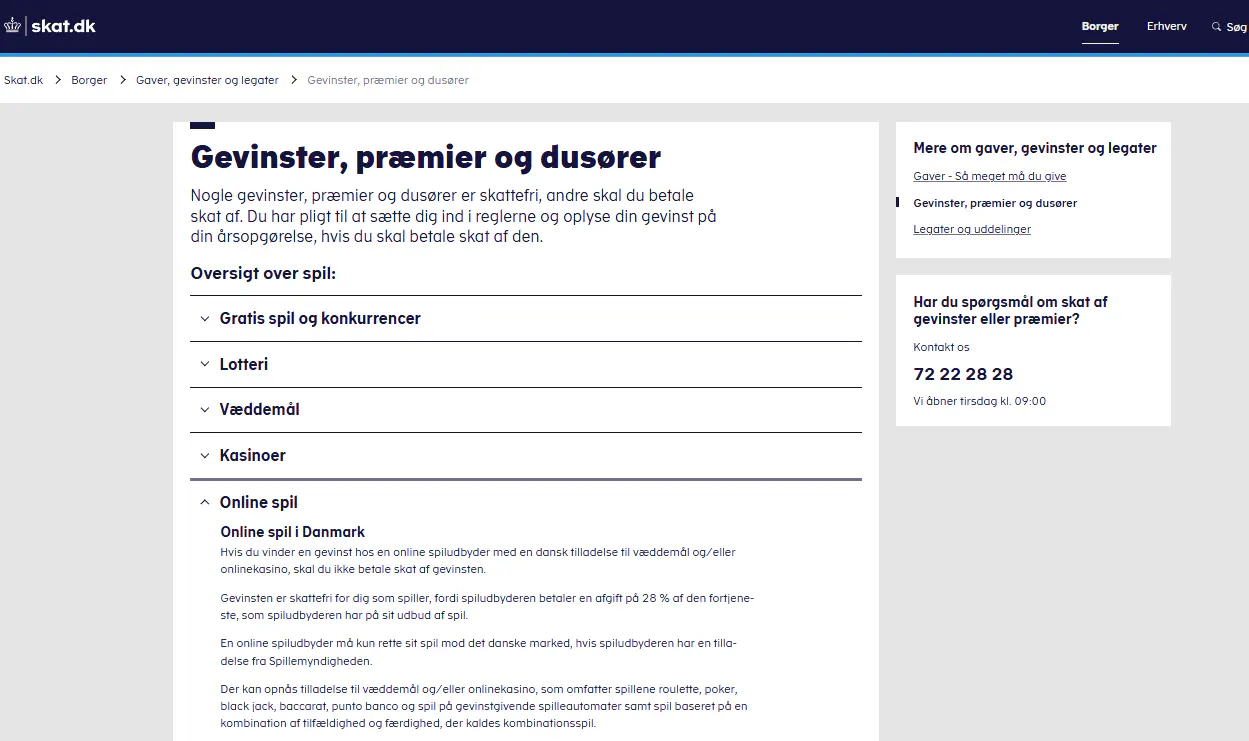Image resolution: width=1249 pixels, height=741 pixels.
Task: Click the Mere om gaver, gevinster og legater heading
Action: point(1035,148)
